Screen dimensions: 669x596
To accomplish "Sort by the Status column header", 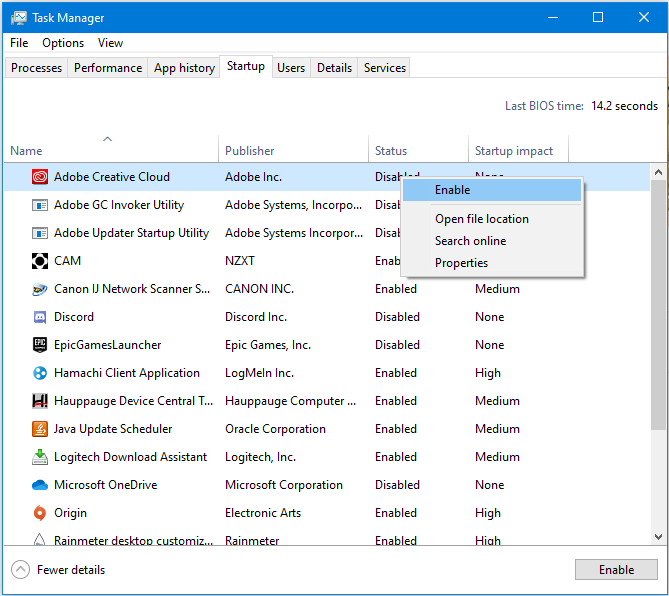I will click(391, 151).
